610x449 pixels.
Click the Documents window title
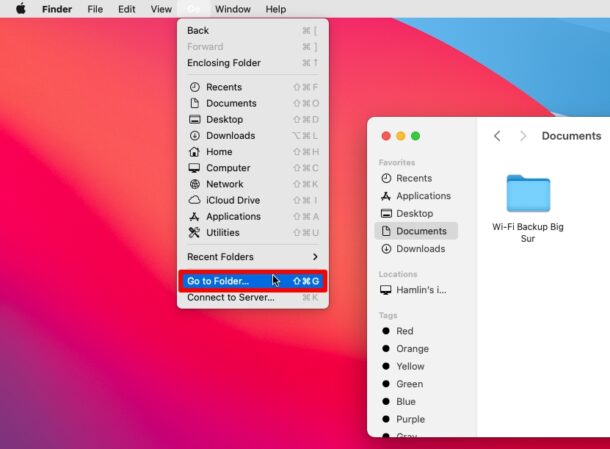[571, 136]
